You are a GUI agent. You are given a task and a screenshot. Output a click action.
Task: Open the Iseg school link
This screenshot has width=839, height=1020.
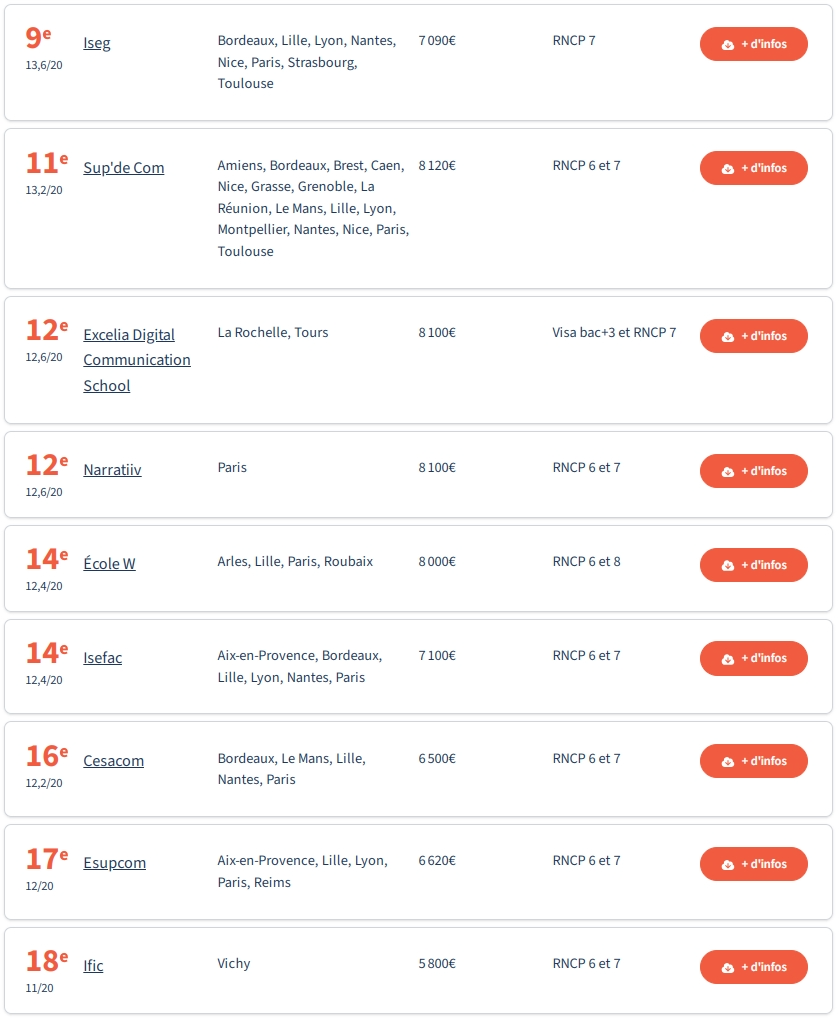(x=97, y=43)
